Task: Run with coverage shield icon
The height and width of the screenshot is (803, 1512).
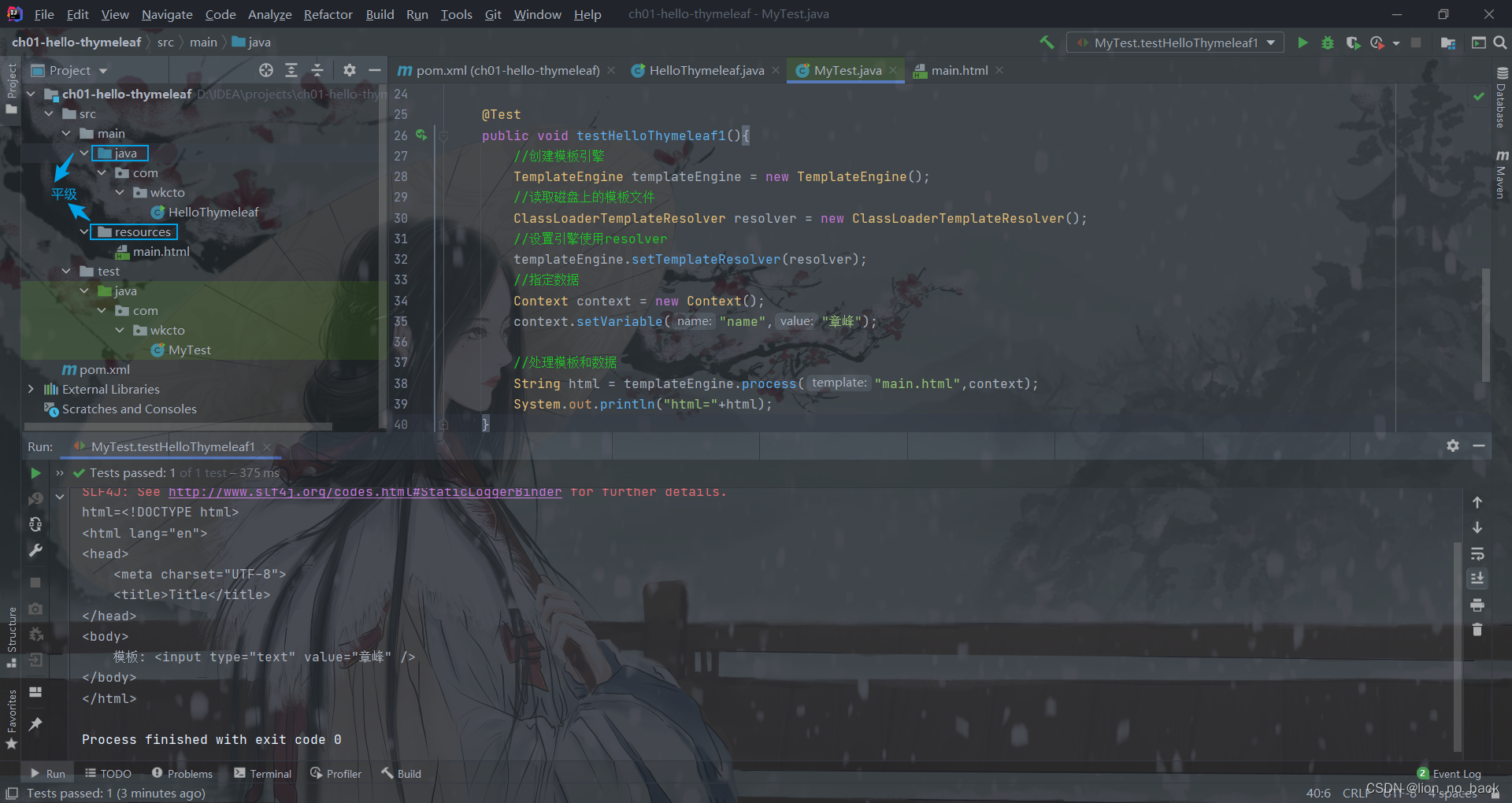Action: [x=1353, y=43]
